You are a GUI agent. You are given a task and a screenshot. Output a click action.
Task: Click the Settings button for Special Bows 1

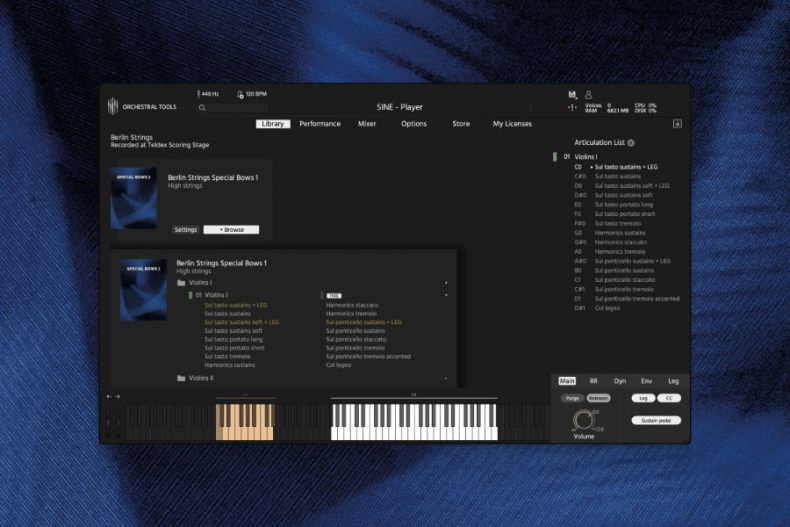(x=185, y=230)
